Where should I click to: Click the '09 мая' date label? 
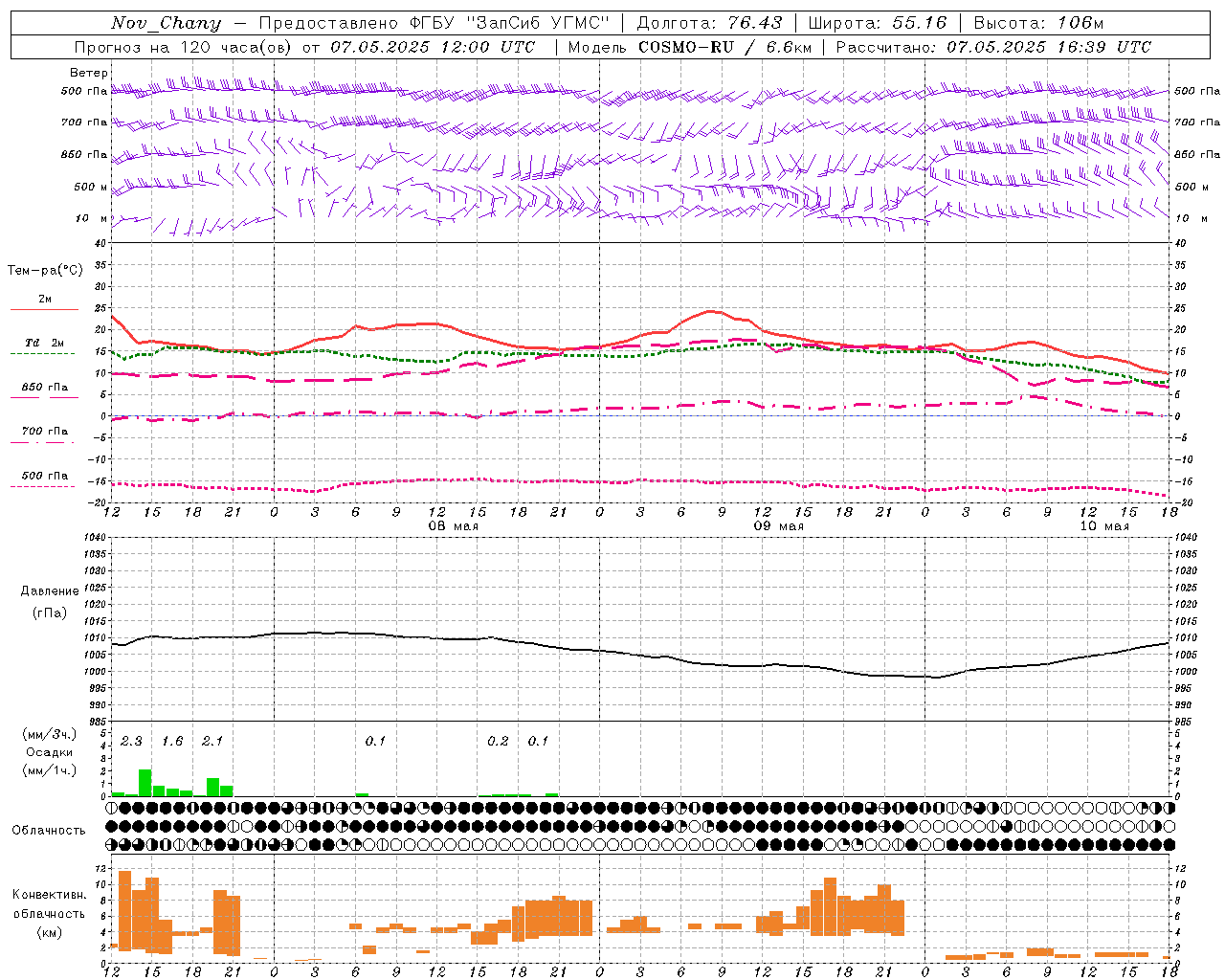coord(778,526)
